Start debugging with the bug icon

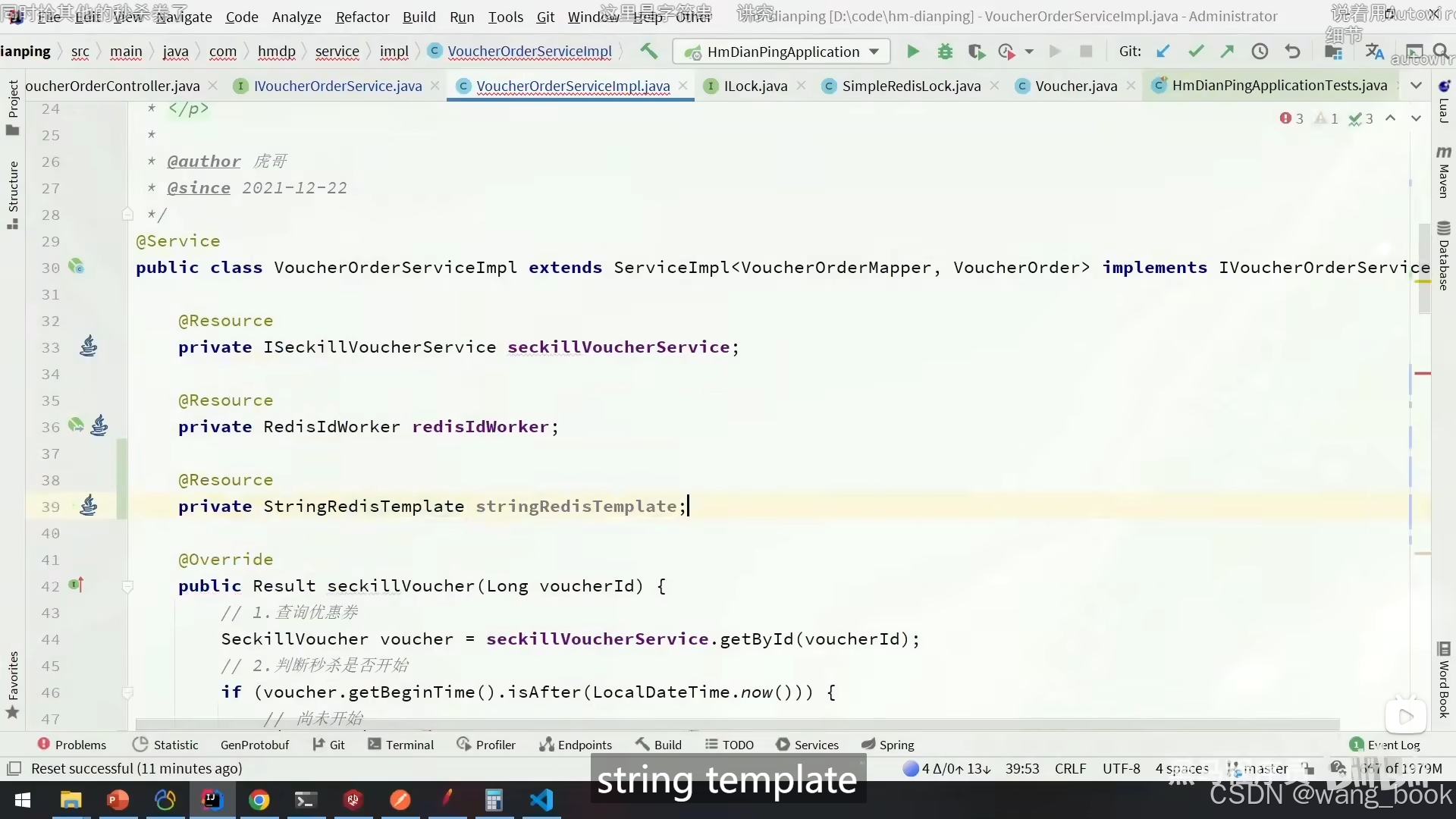[x=945, y=52]
